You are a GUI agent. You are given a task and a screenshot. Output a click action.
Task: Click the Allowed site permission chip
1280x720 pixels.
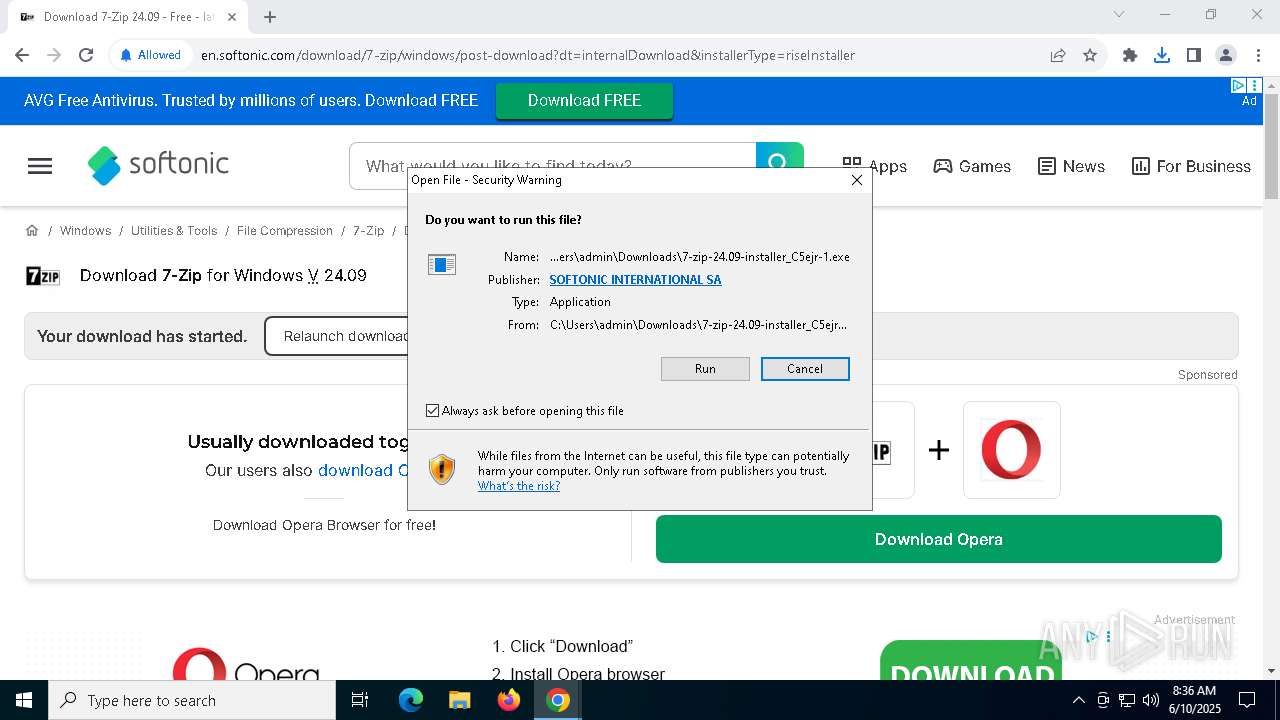pos(150,55)
